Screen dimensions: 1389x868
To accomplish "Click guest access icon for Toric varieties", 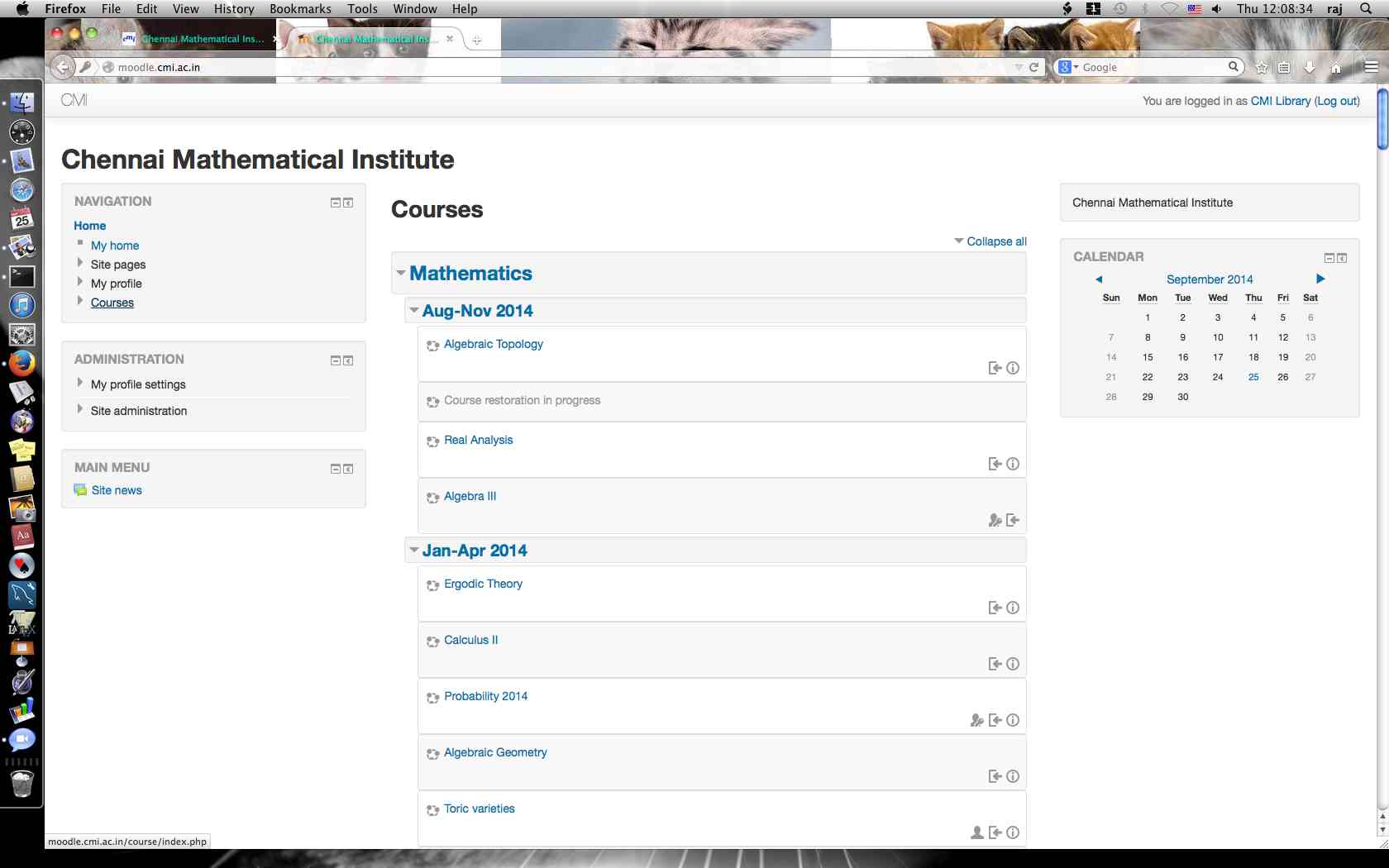I will click(x=977, y=832).
